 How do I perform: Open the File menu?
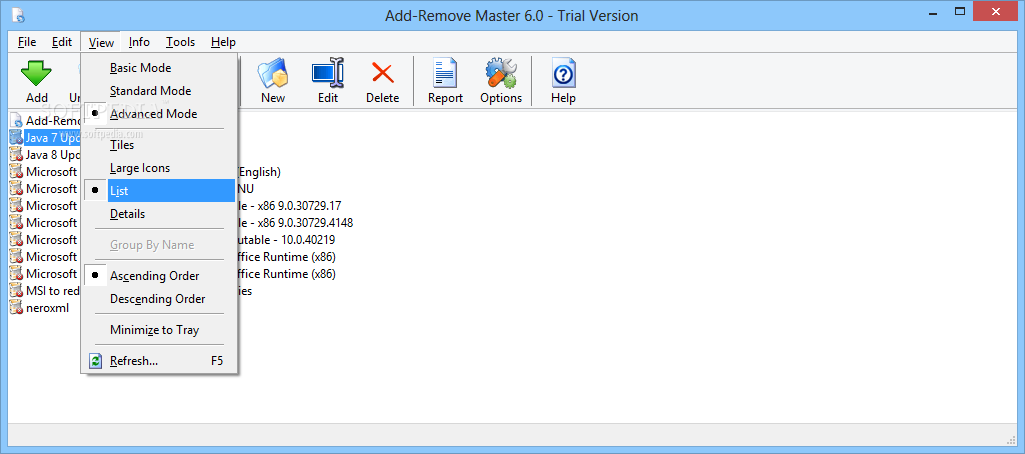[27, 42]
